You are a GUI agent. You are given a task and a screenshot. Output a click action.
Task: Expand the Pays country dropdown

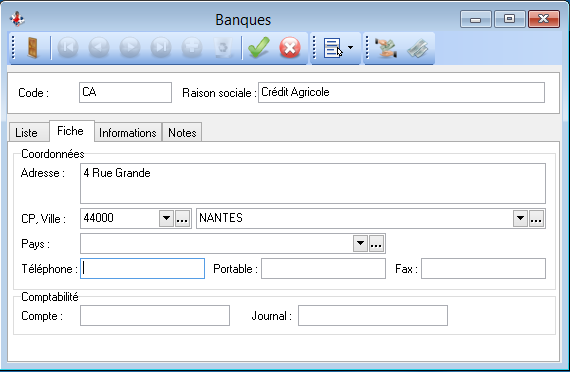click(360, 244)
